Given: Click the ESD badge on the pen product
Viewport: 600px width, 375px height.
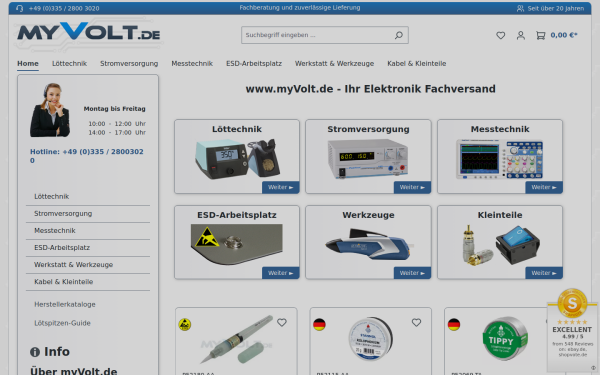Looking at the screenshot, I should [185, 324].
